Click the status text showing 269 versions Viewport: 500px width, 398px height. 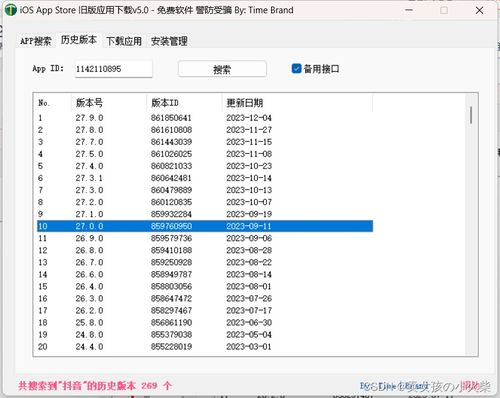(95, 386)
